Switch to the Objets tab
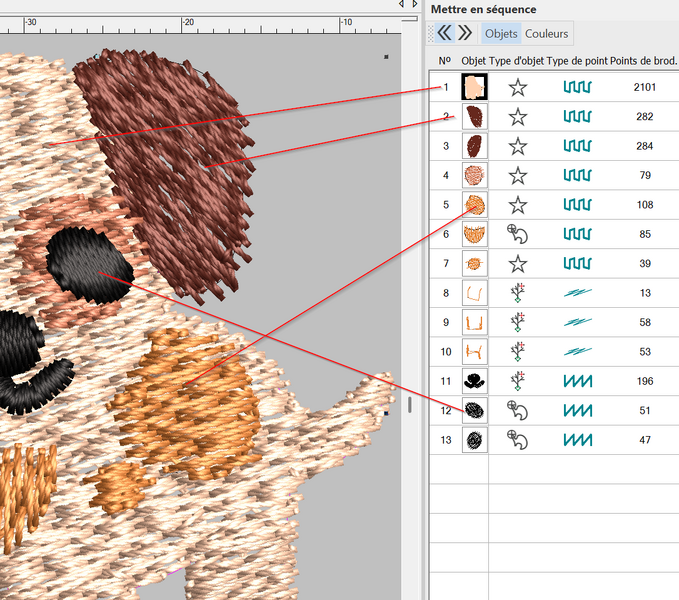 pyautogui.click(x=501, y=34)
